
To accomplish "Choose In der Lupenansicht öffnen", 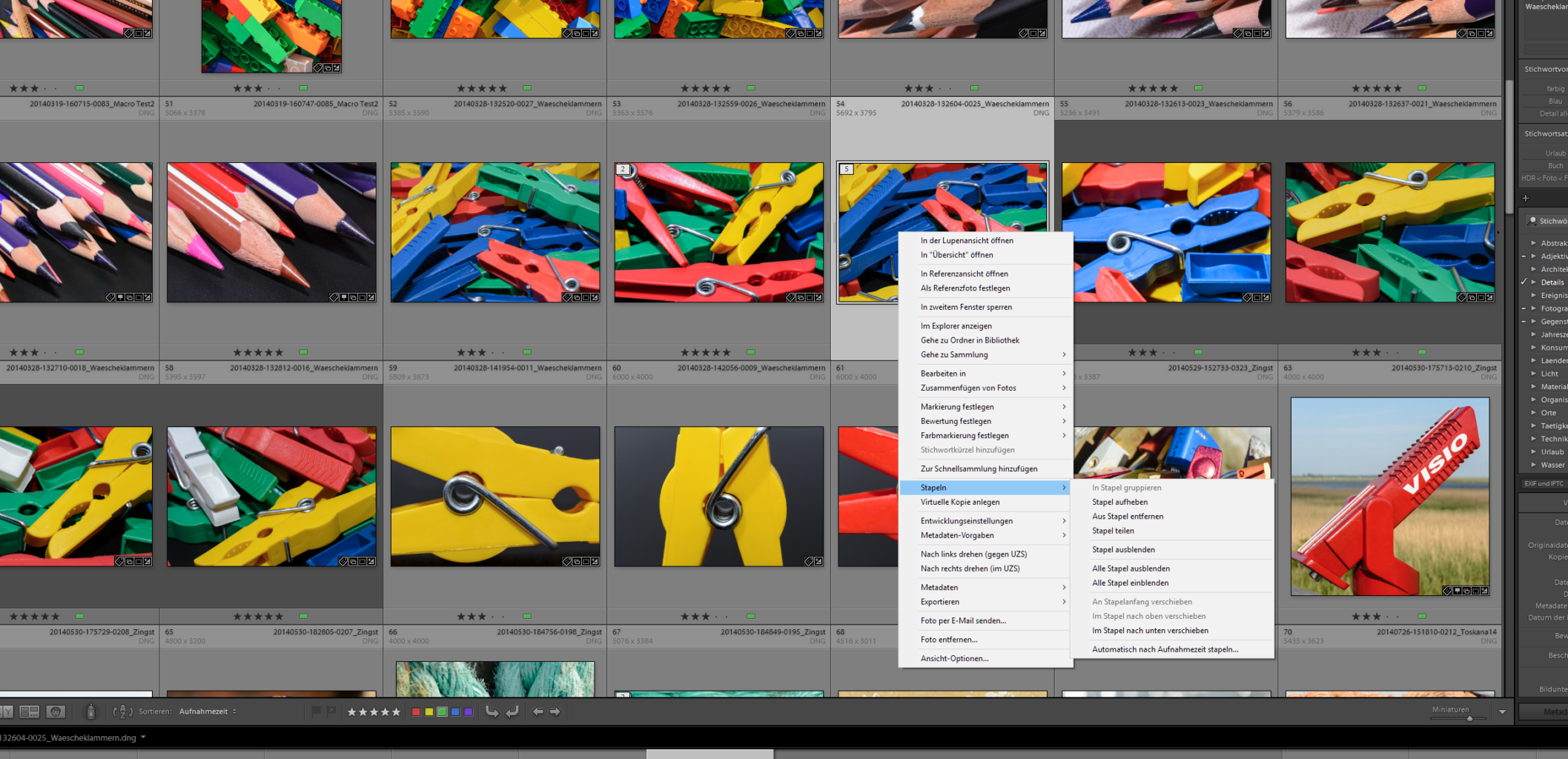I will click(x=985, y=241).
